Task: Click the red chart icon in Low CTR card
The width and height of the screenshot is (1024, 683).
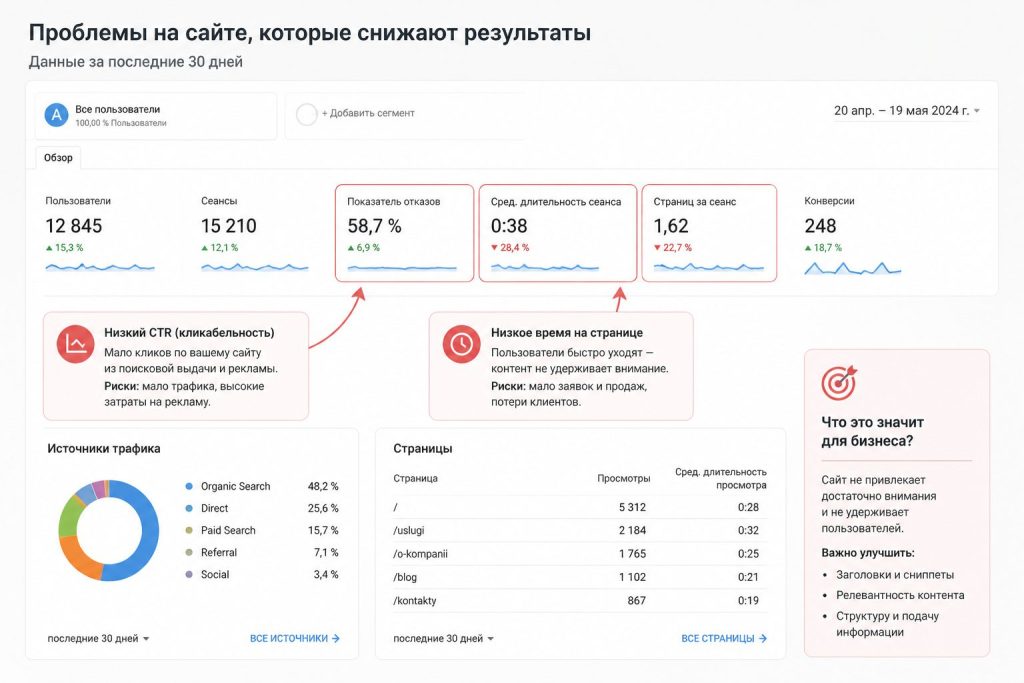Action: coord(75,343)
